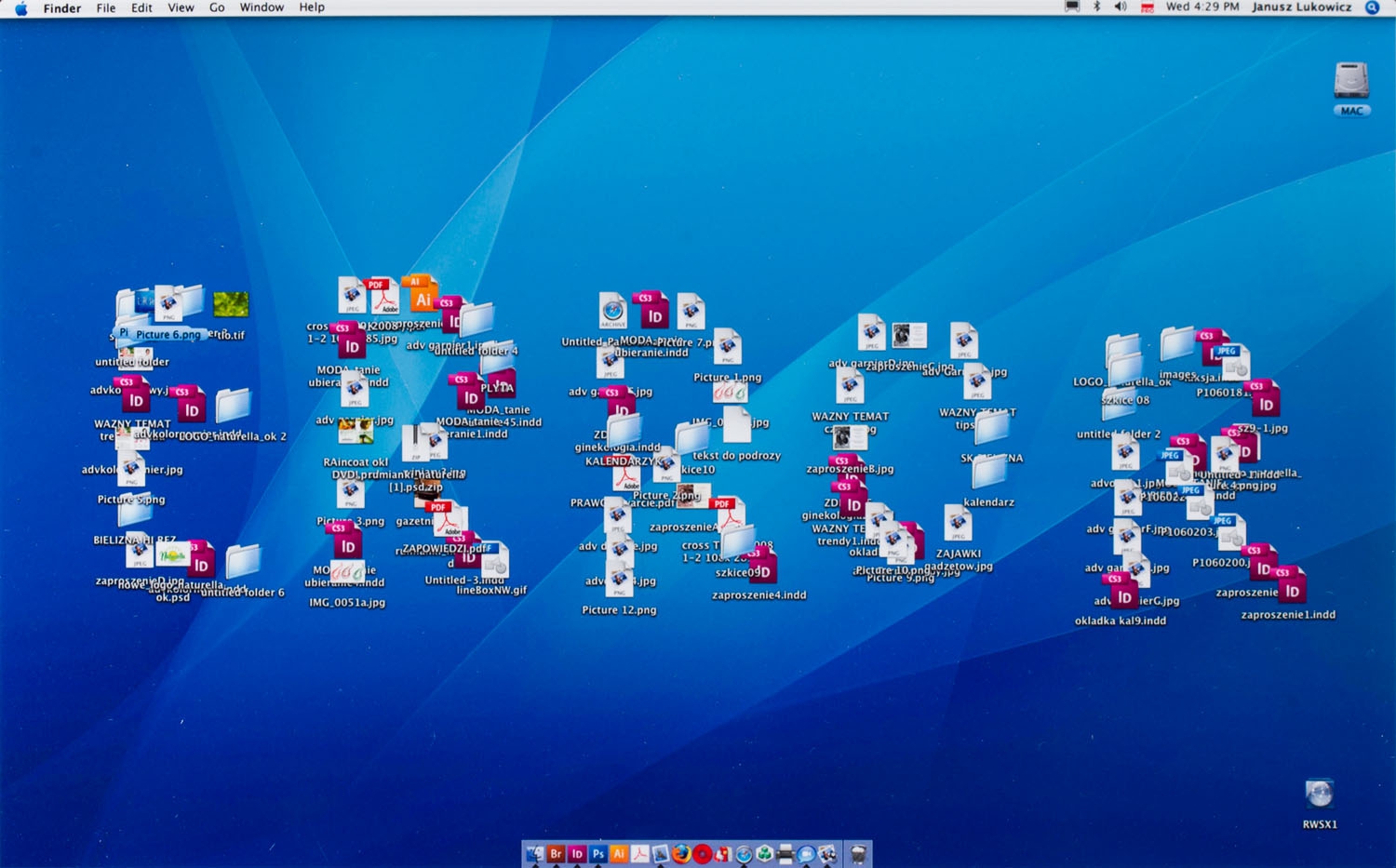Select the Picture 12.png file icon
1396x868 pixels.
(619, 579)
